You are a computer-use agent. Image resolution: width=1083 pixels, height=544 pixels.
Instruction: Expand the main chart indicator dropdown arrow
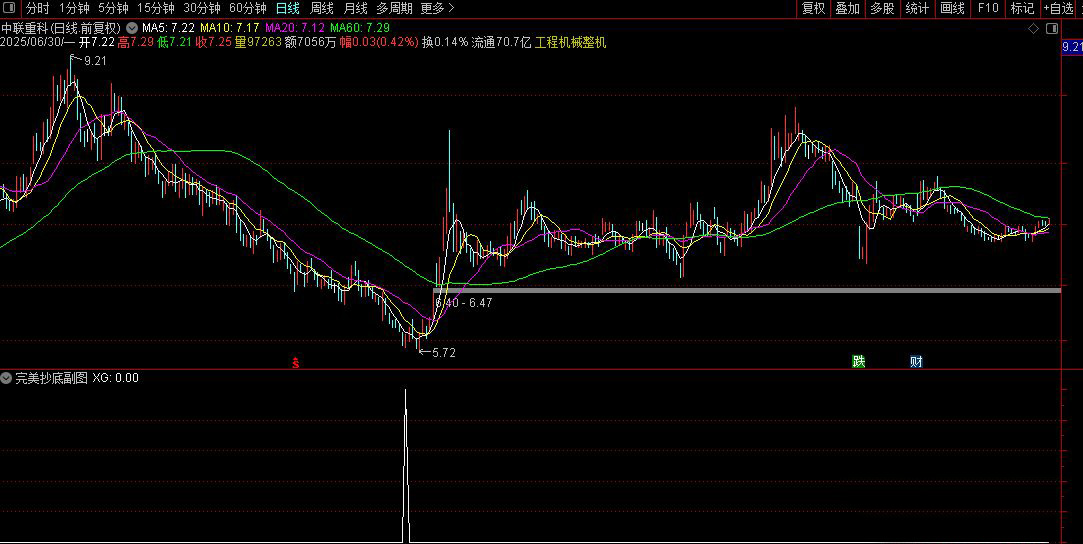point(132,28)
